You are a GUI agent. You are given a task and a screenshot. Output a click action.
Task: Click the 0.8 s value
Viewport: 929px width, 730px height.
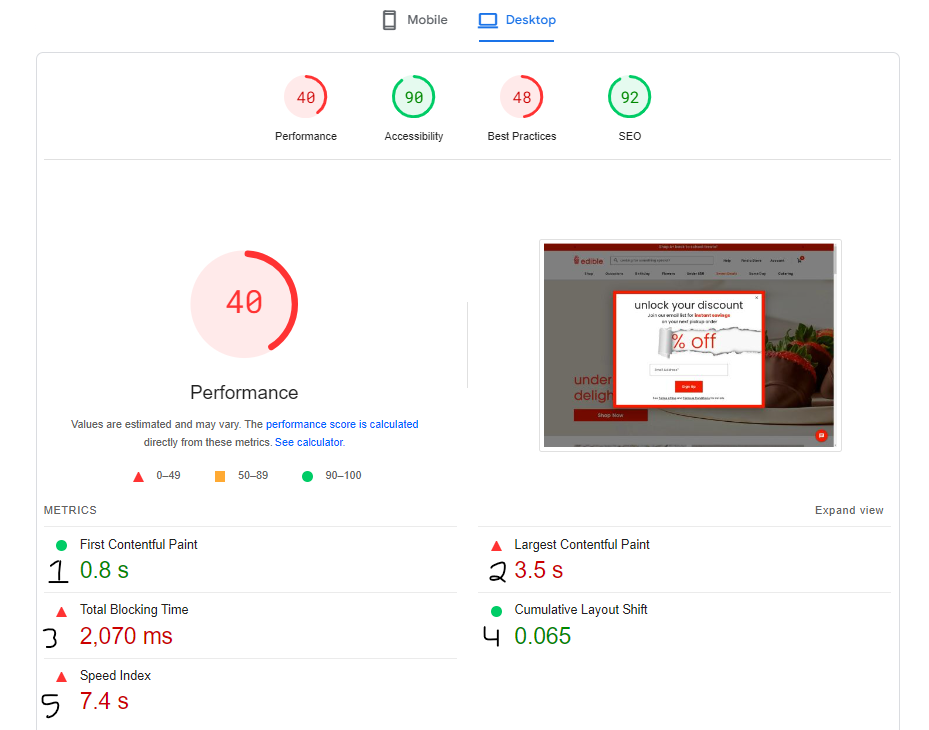pos(104,570)
